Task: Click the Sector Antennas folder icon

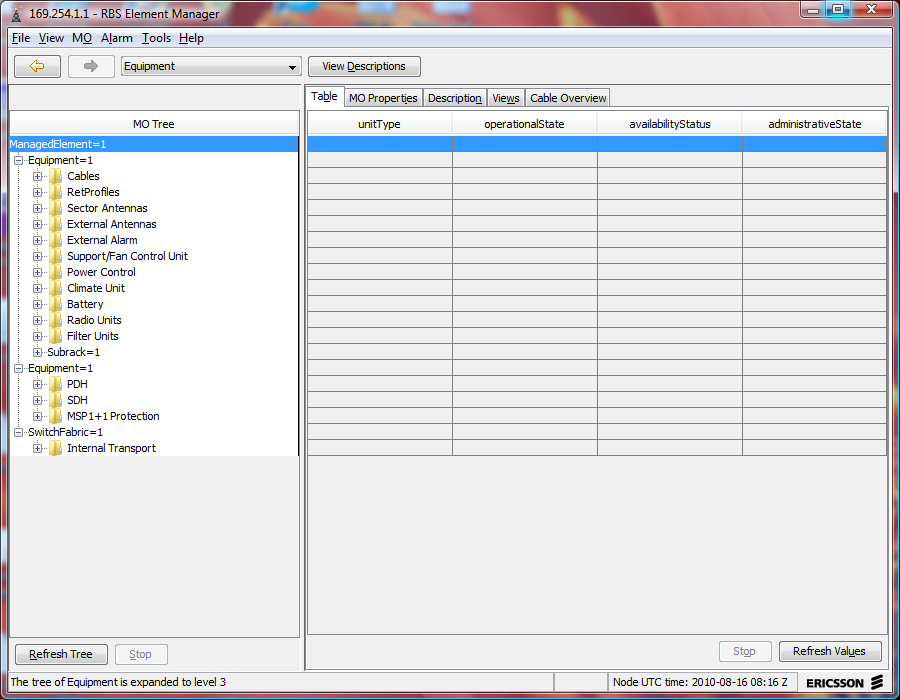Action: [x=56, y=208]
